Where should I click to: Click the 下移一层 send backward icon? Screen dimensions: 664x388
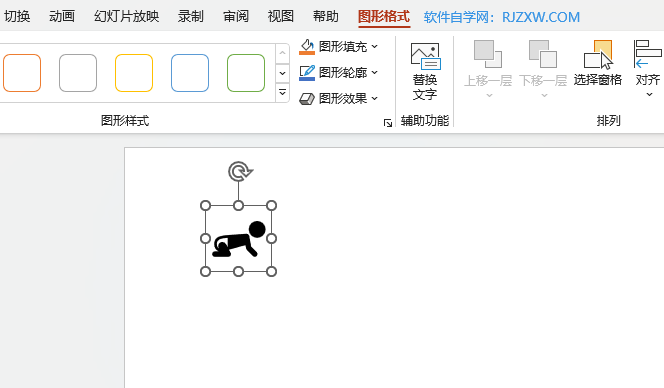pos(543,54)
